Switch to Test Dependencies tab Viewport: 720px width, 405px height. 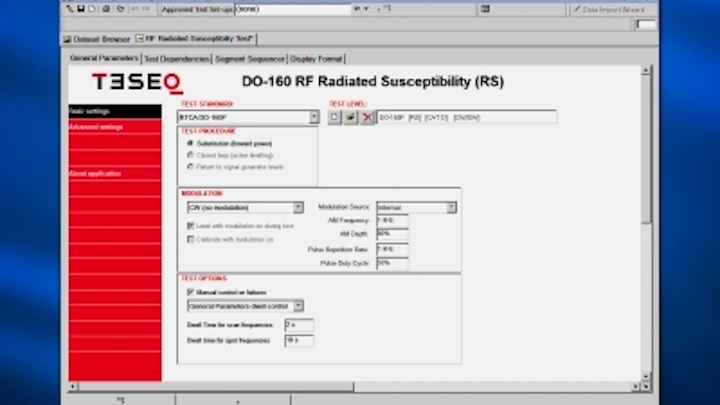coord(177,59)
